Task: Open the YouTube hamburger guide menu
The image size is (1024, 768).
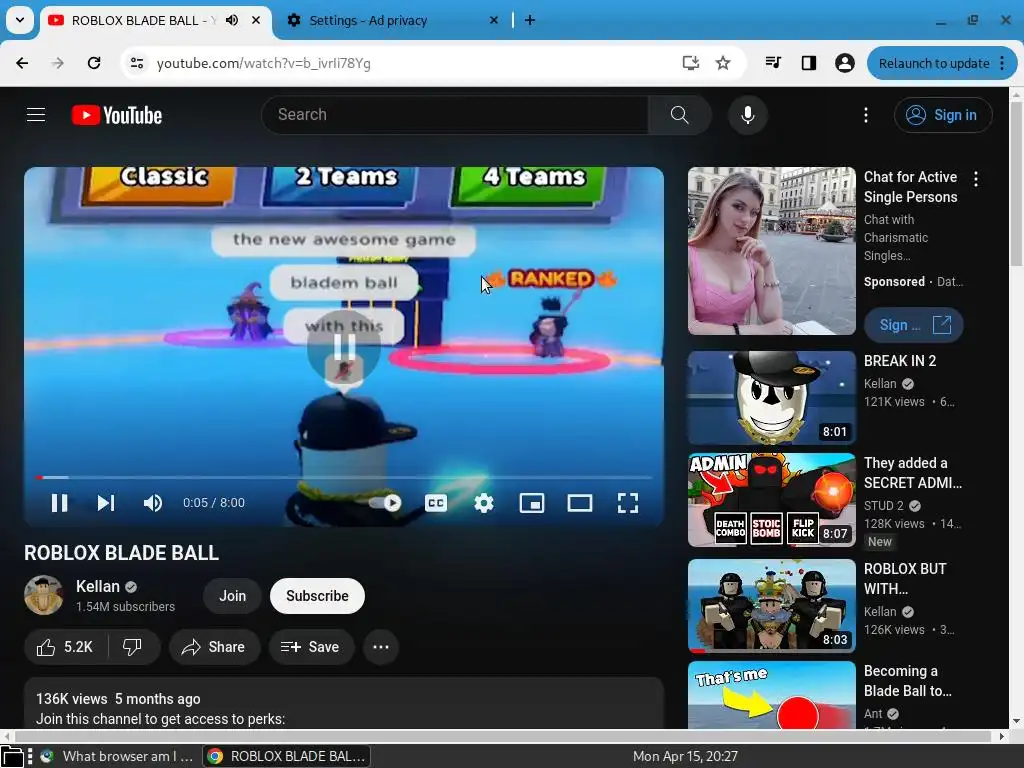Action: click(x=36, y=115)
